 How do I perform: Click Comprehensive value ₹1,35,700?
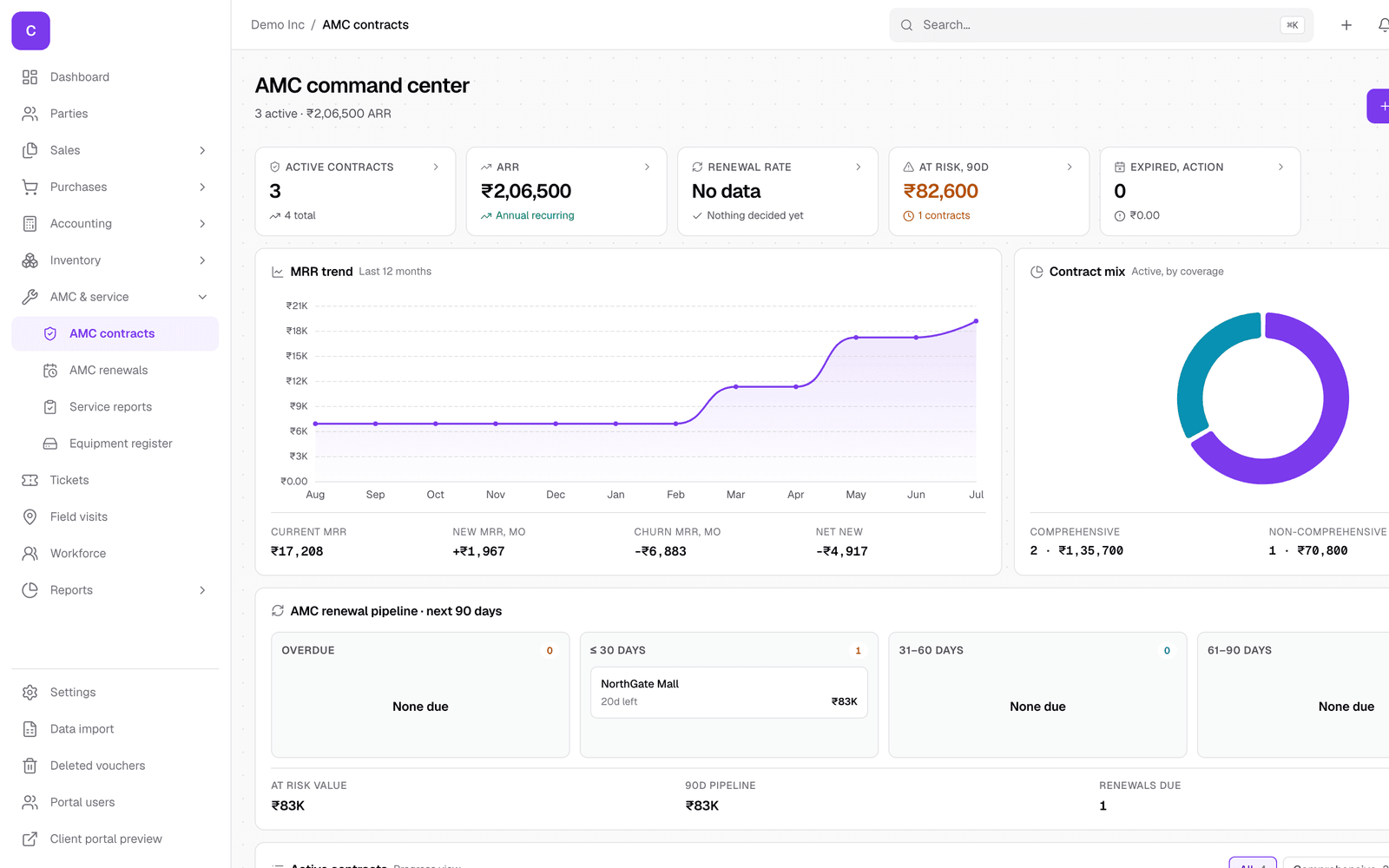click(x=1091, y=550)
